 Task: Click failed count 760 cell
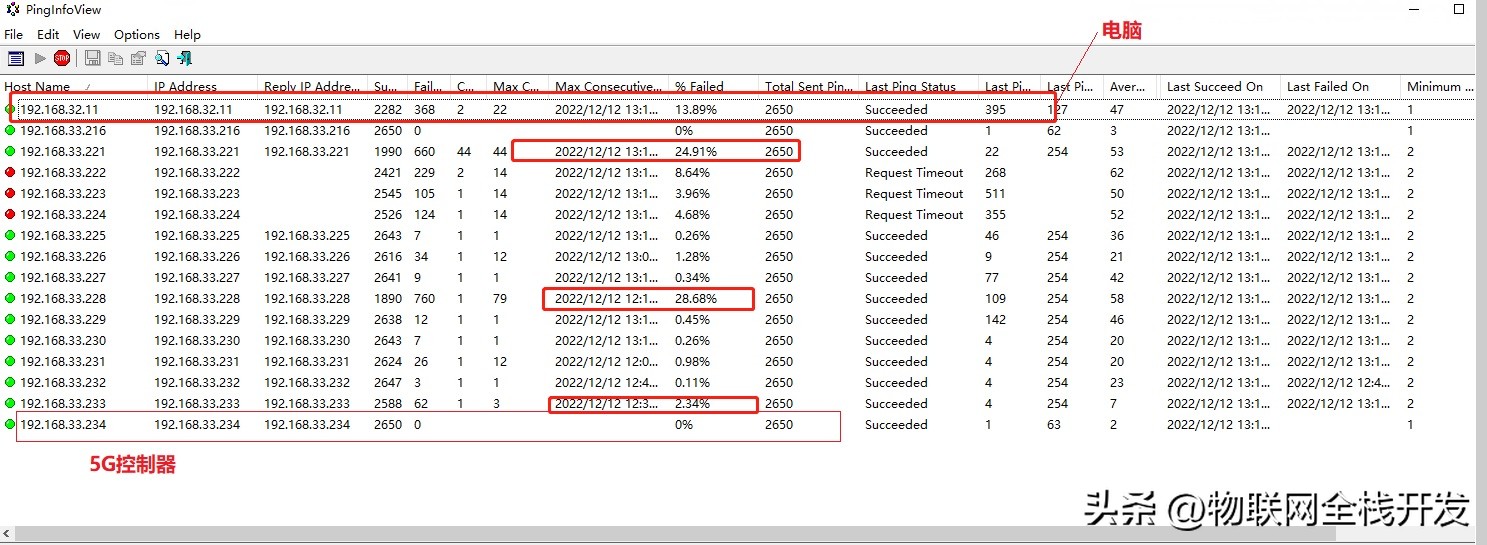(x=425, y=299)
